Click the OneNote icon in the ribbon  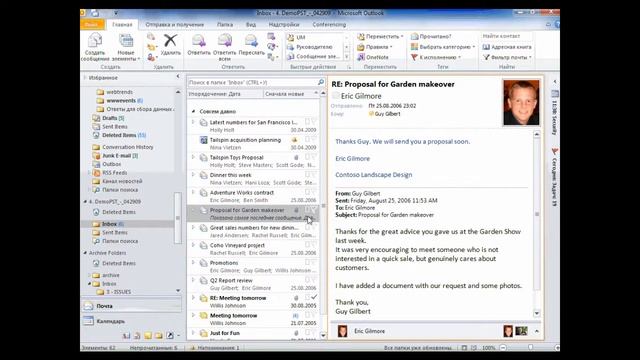click(x=361, y=57)
